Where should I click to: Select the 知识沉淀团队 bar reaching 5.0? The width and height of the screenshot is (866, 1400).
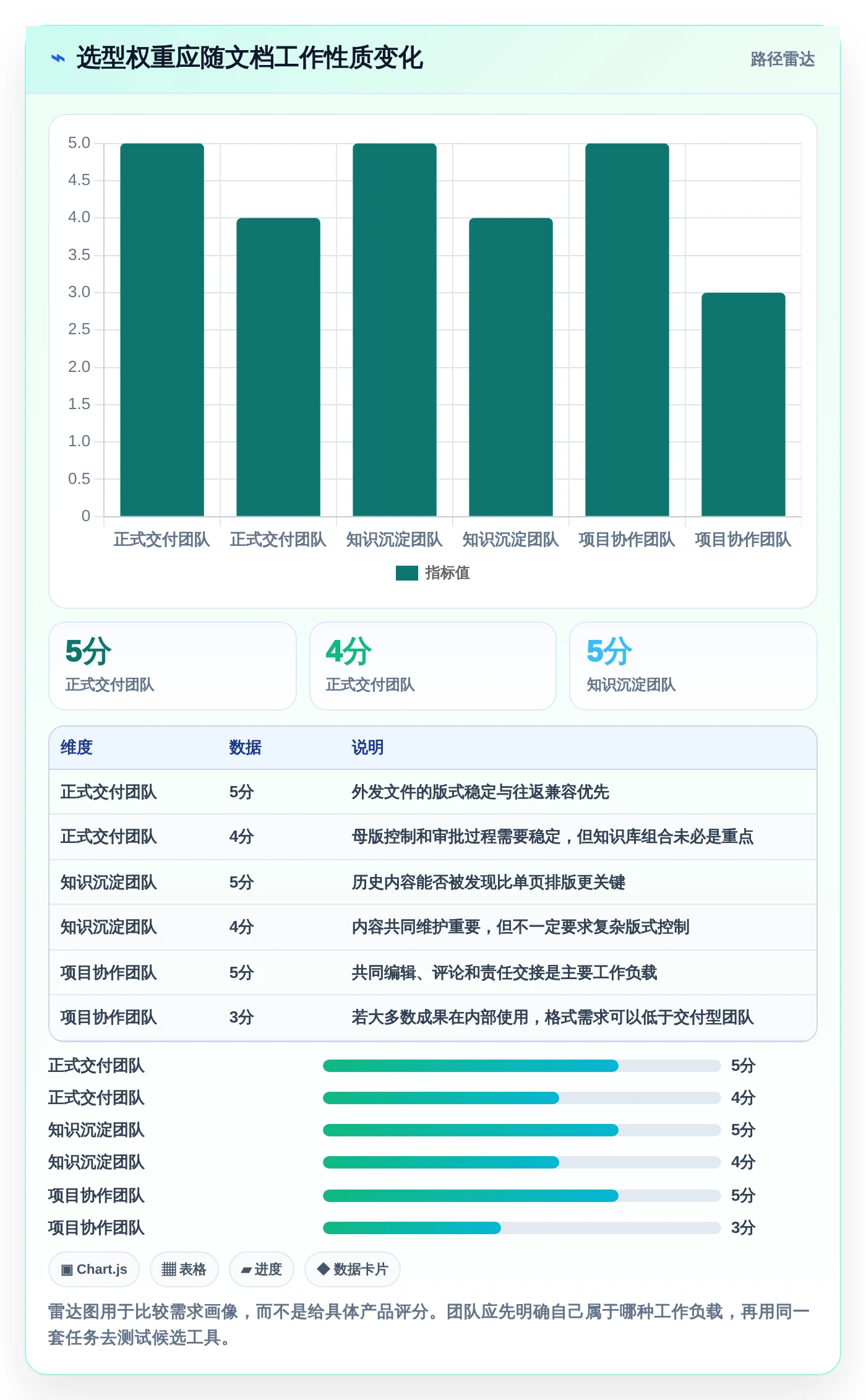point(395,330)
